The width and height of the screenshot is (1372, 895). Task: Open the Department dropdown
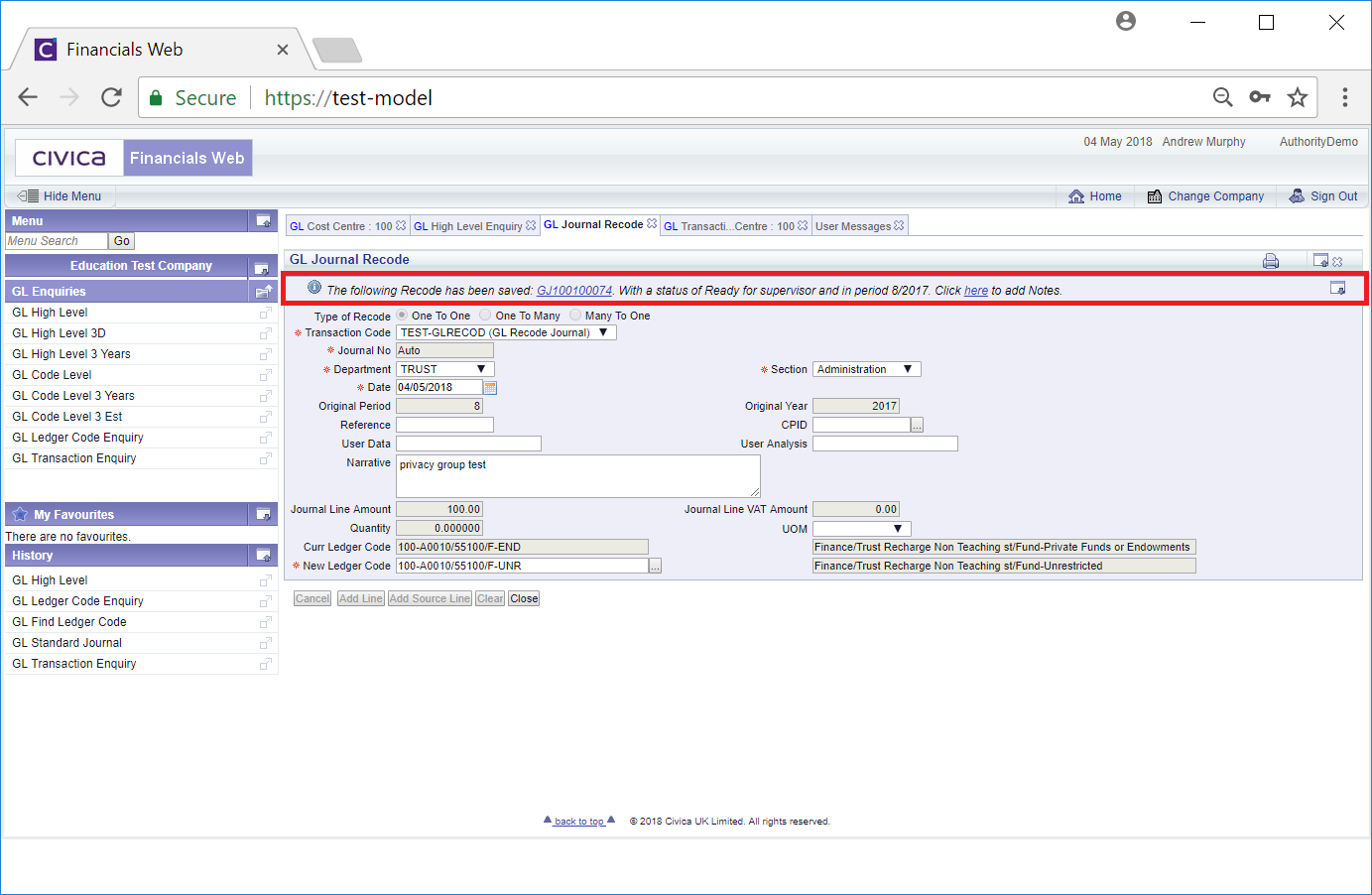(444, 369)
